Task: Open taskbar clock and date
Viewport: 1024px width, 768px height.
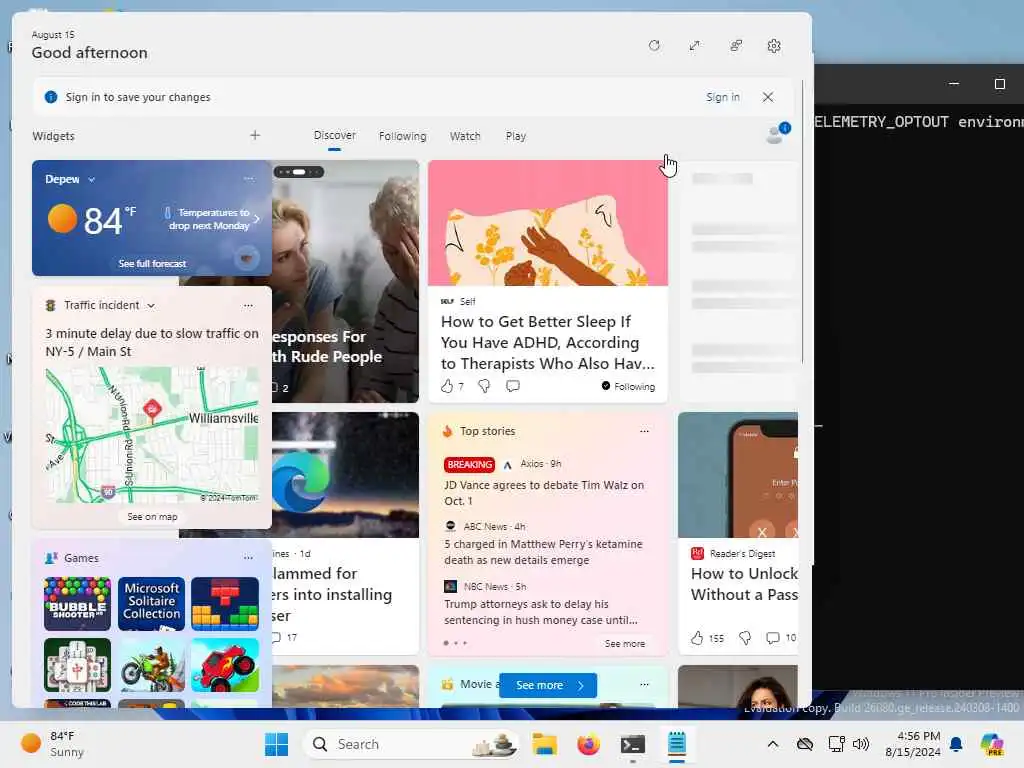Action: (912, 744)
